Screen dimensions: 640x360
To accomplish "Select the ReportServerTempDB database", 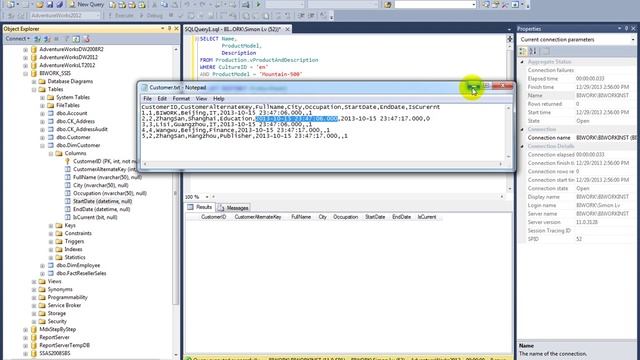I will point(64,345).
